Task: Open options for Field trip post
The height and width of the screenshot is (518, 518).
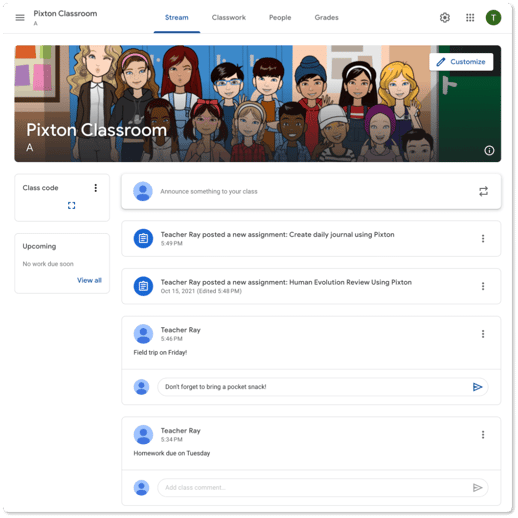Action: click(x=483, y=334)
